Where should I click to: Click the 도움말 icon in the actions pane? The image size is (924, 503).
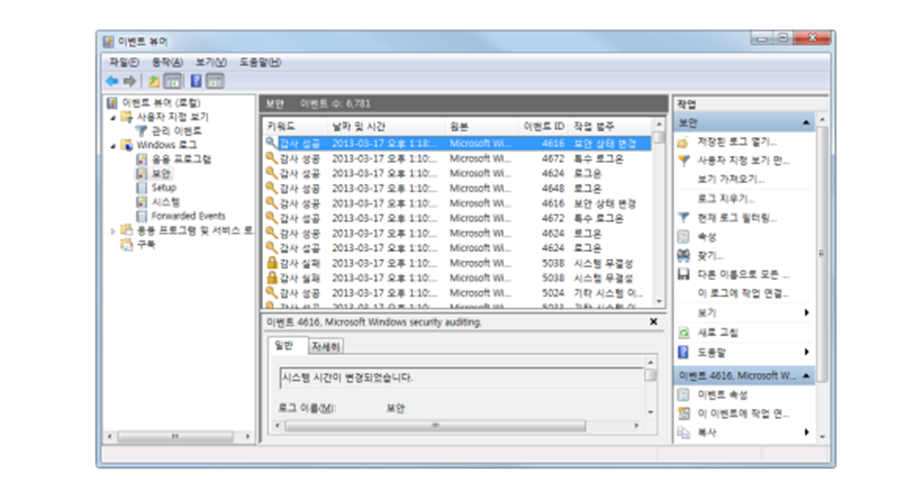(x=684, y=352)
